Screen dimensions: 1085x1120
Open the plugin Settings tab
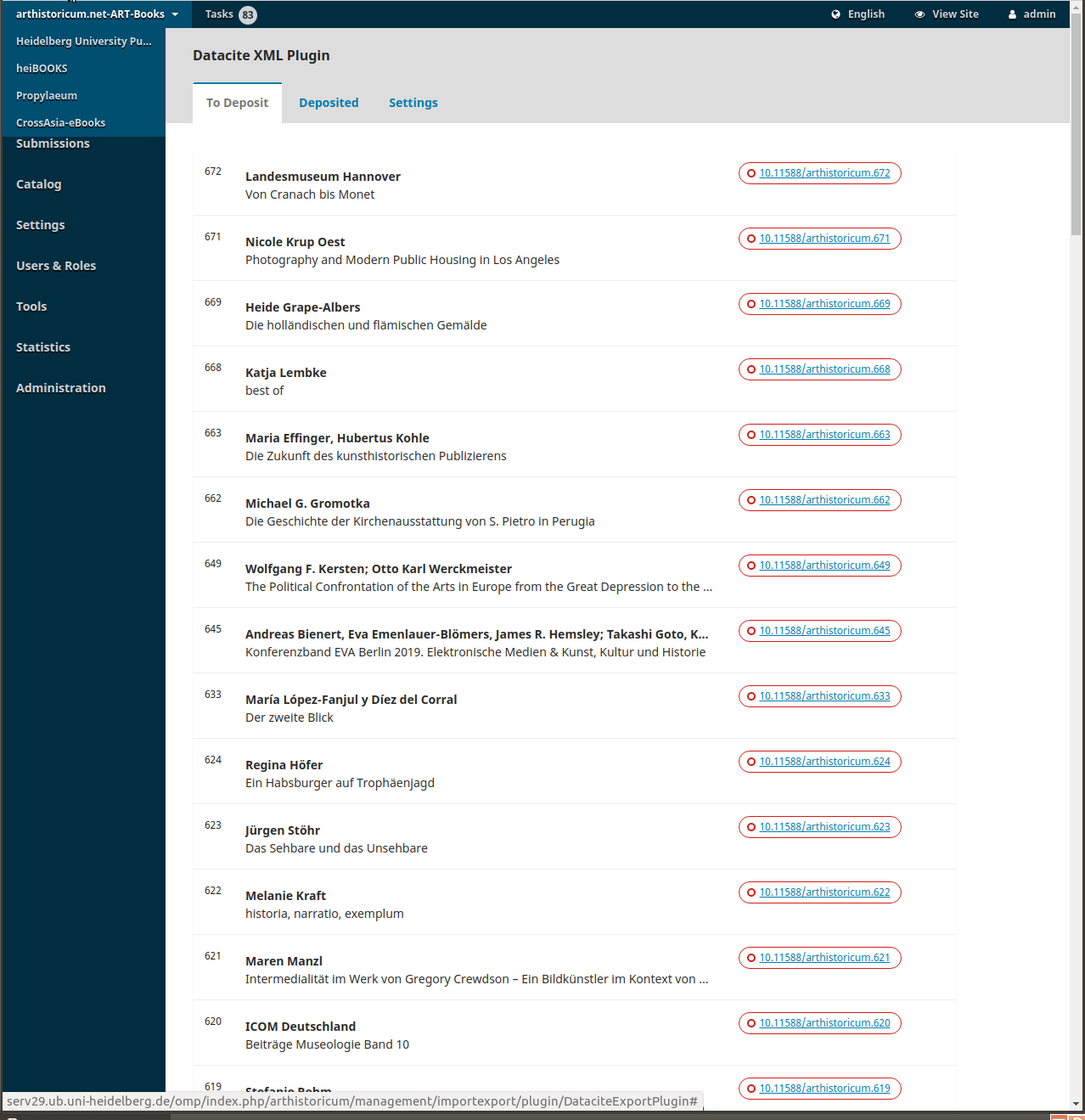pos(413,103)
